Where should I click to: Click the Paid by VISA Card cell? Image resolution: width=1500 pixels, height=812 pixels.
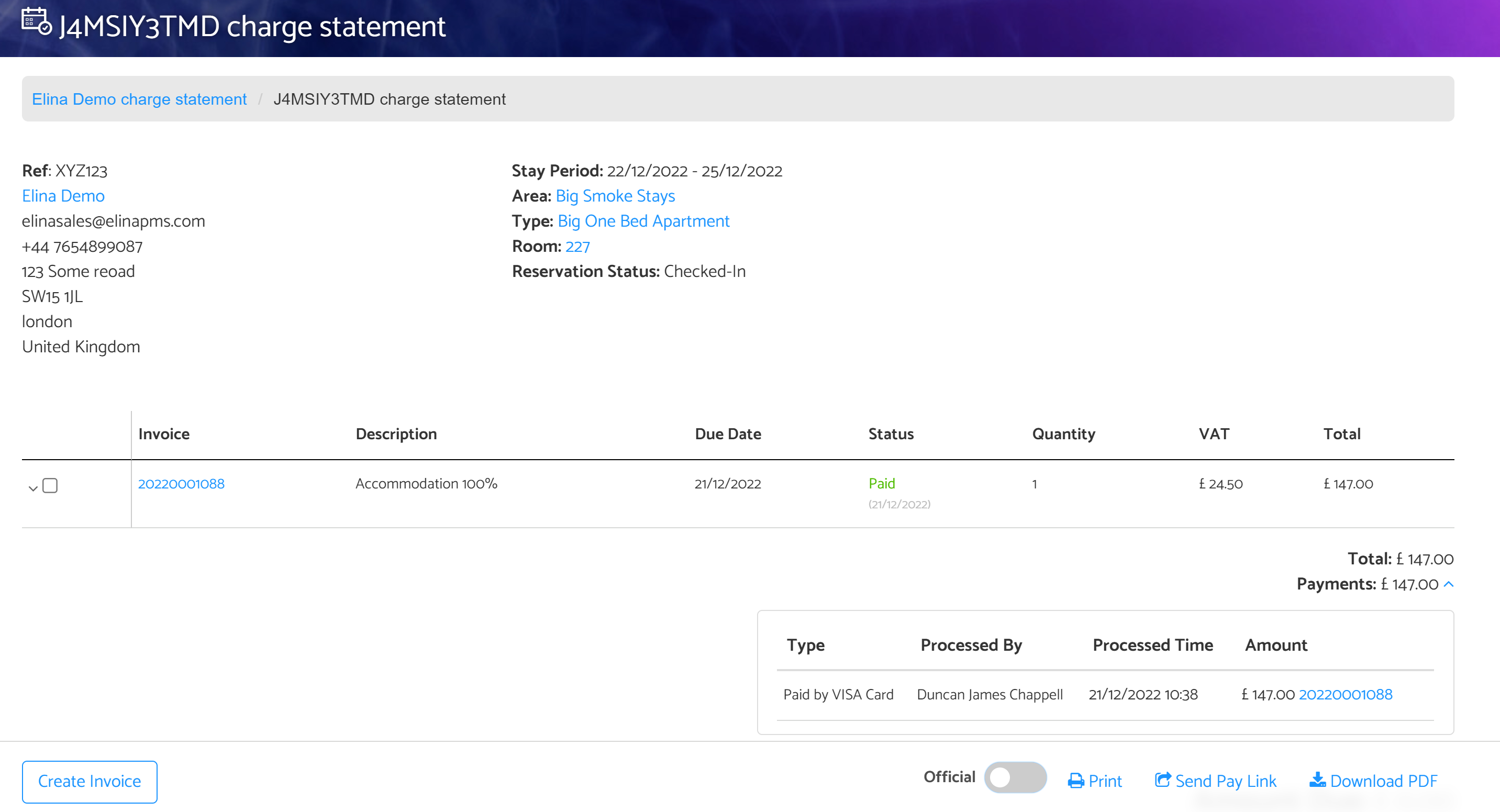click(x=838, y=694)
